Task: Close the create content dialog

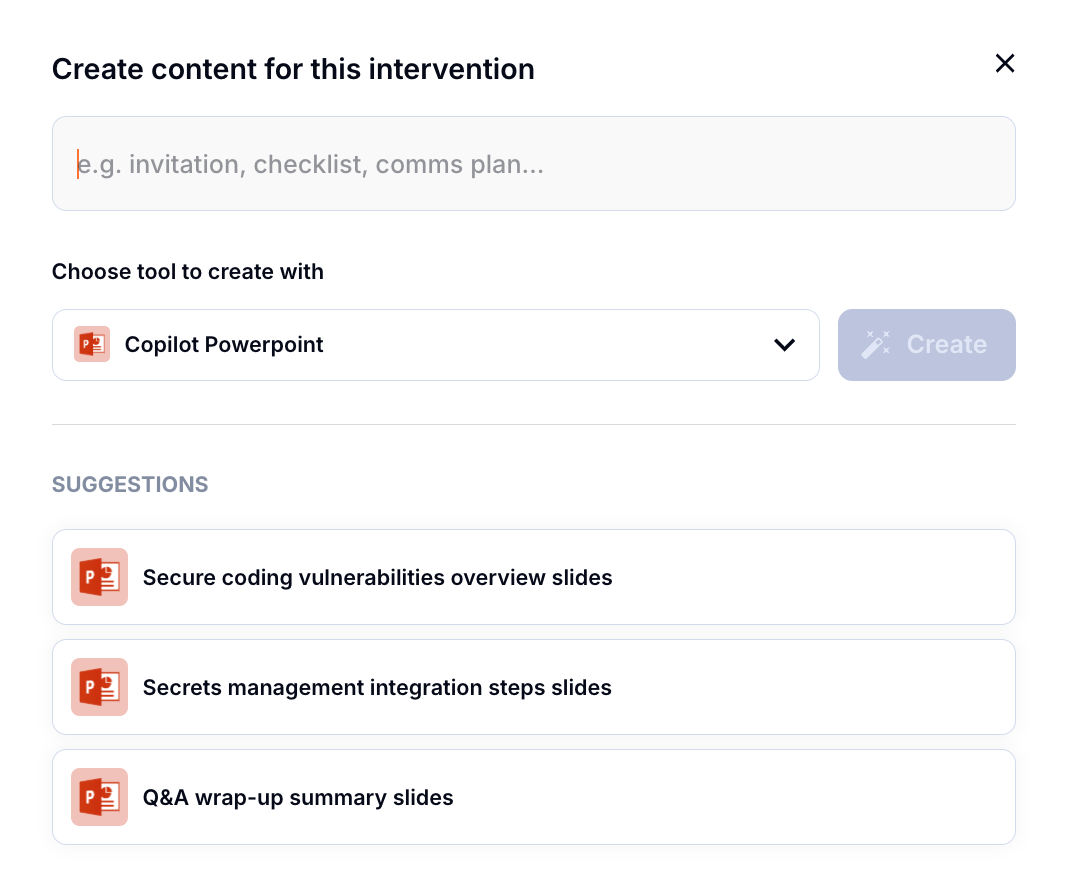Action: pos(1004,64)
